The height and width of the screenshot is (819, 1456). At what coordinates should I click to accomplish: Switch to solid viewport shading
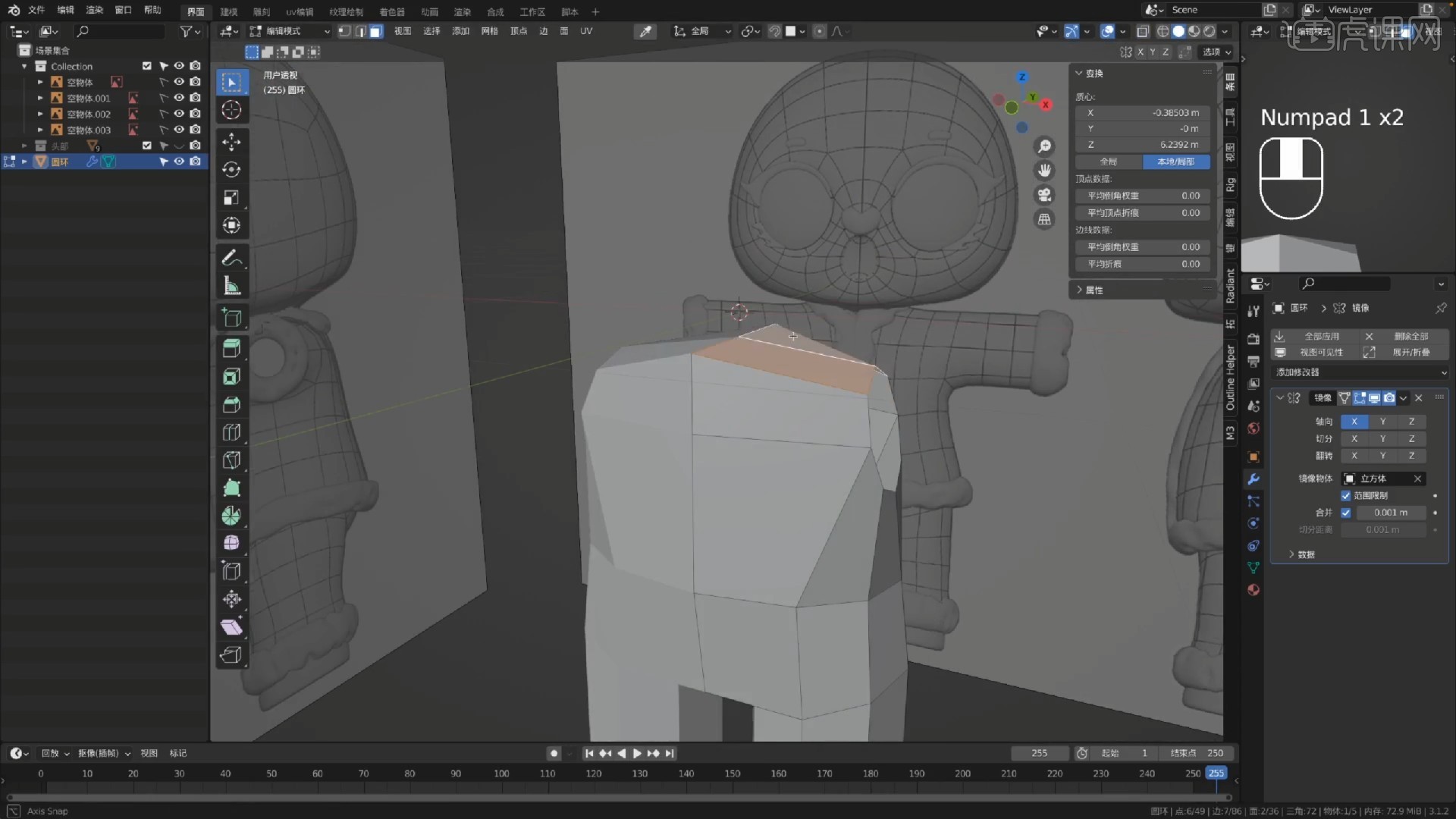pyautogui.click(x=1178, y=31)
